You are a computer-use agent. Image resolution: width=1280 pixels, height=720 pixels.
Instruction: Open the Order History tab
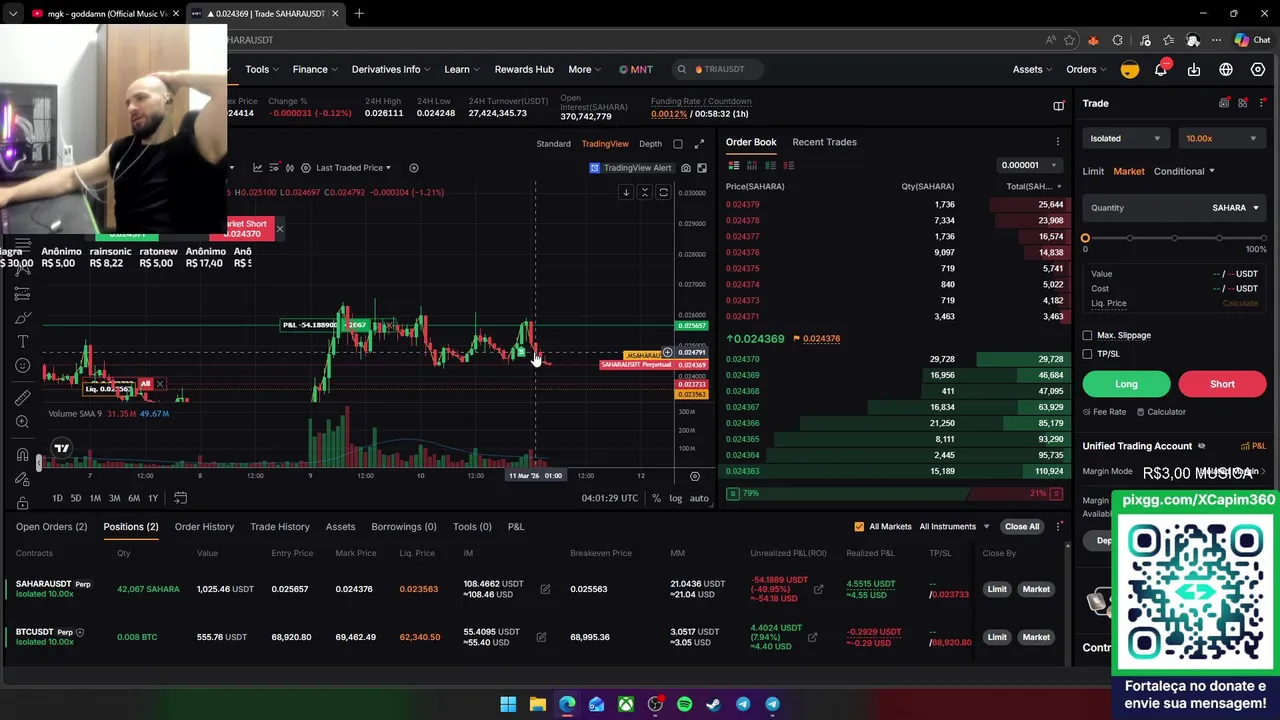204,527
